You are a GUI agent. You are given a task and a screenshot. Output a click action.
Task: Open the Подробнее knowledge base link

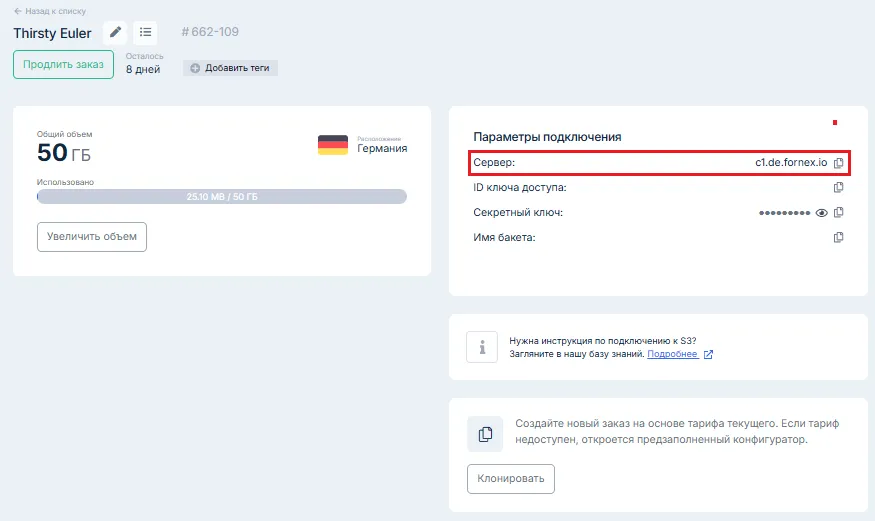click(672, 354)
